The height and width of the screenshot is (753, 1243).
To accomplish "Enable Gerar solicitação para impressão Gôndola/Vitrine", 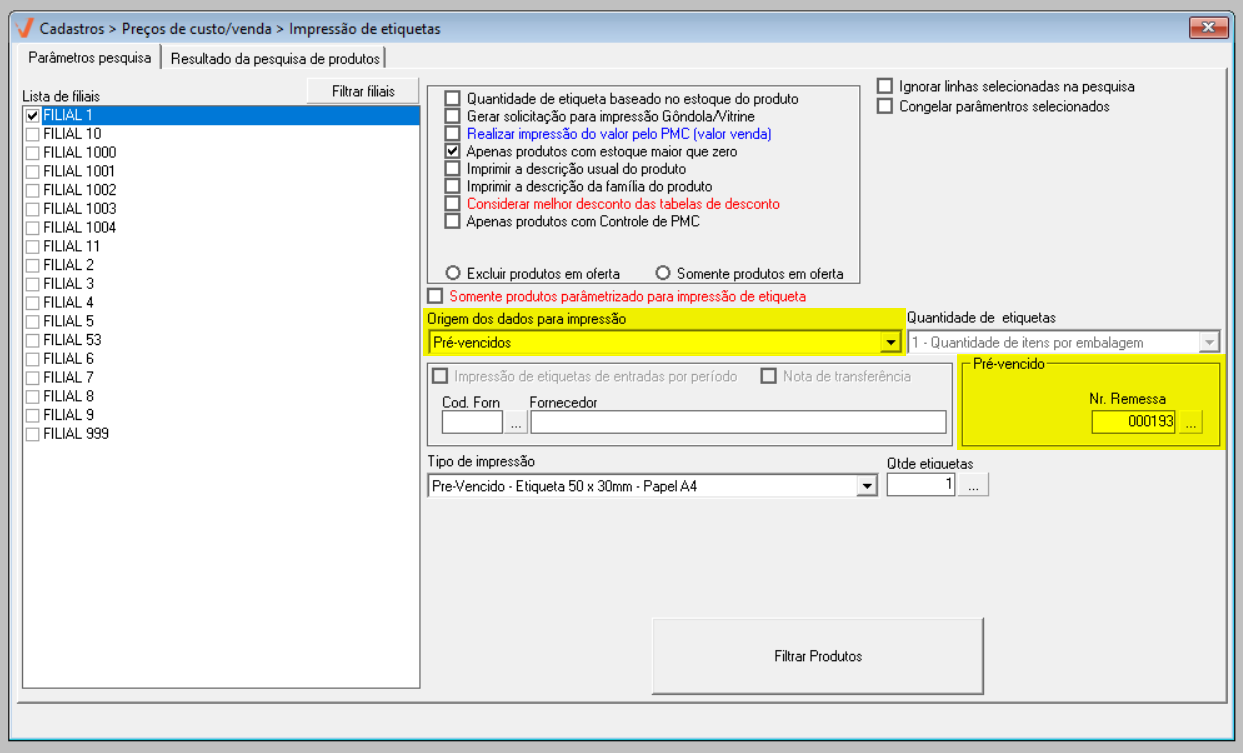I will (x=453, y=116).
